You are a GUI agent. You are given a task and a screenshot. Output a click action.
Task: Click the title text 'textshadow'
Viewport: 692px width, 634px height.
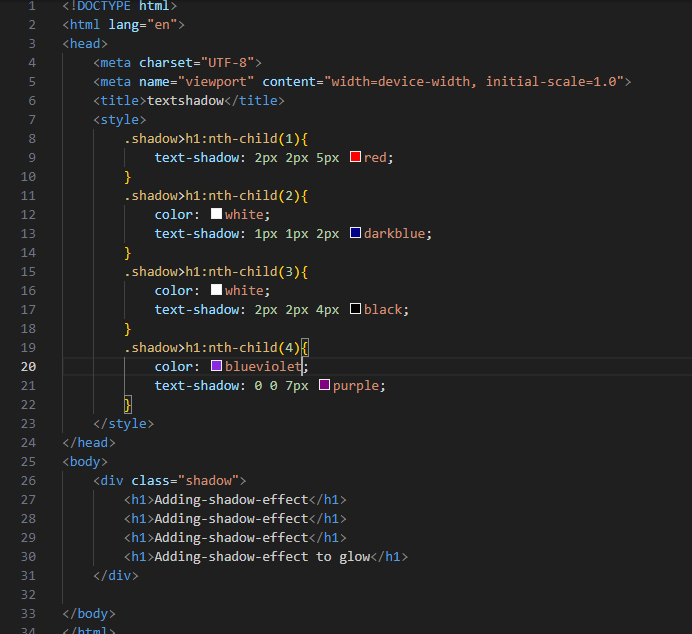[185, 101]
